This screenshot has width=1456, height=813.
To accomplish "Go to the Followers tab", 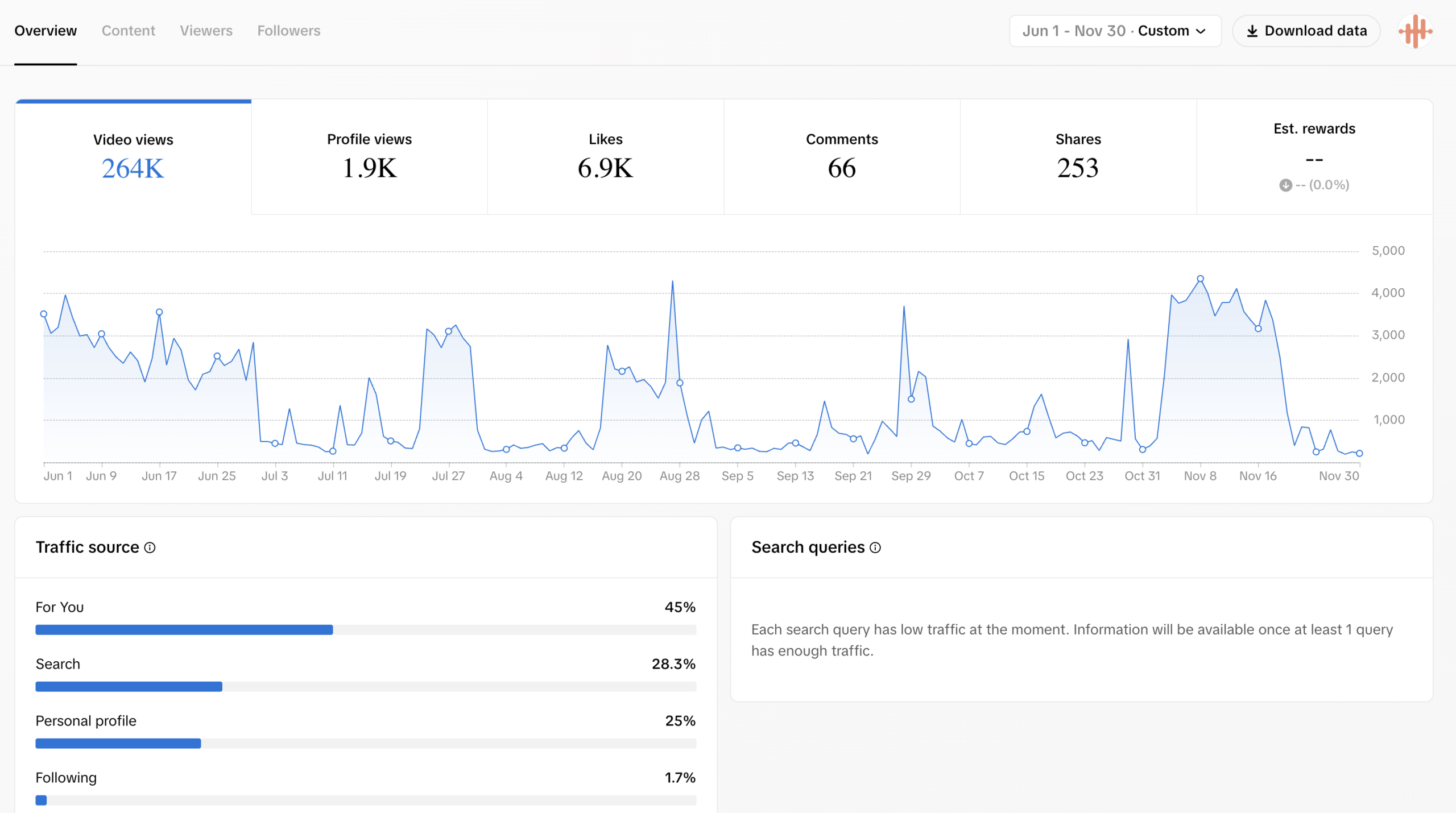I will (288, 31).
